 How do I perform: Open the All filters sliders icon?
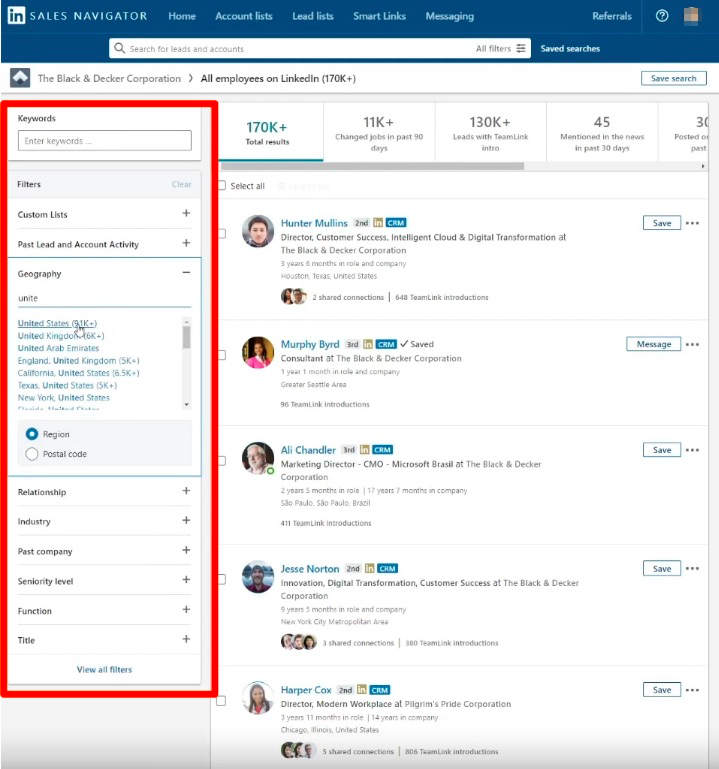tap(521, 48)
